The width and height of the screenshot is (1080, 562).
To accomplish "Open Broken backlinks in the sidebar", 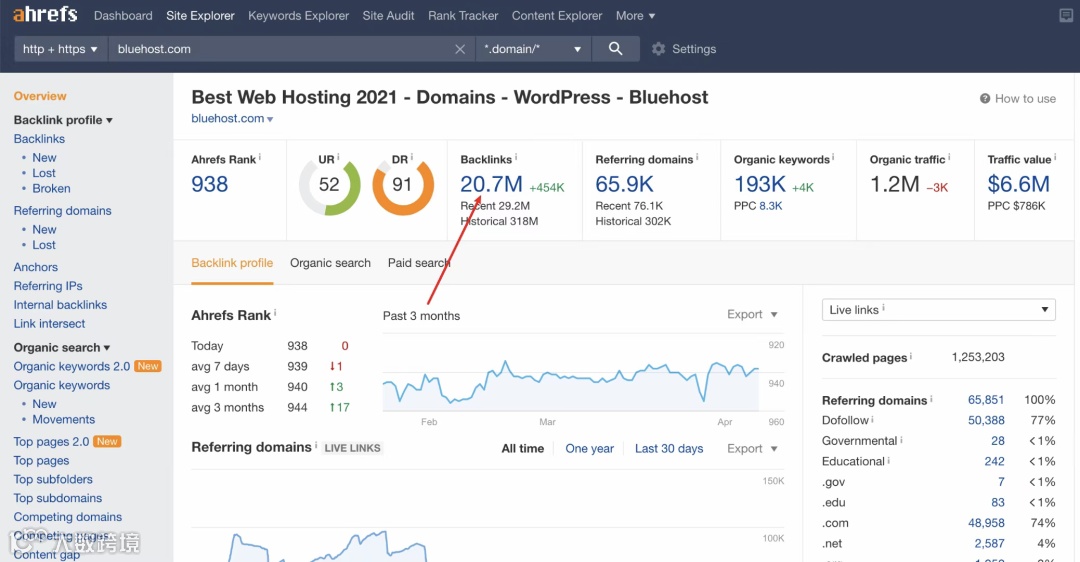I will [x=51, y=189].
